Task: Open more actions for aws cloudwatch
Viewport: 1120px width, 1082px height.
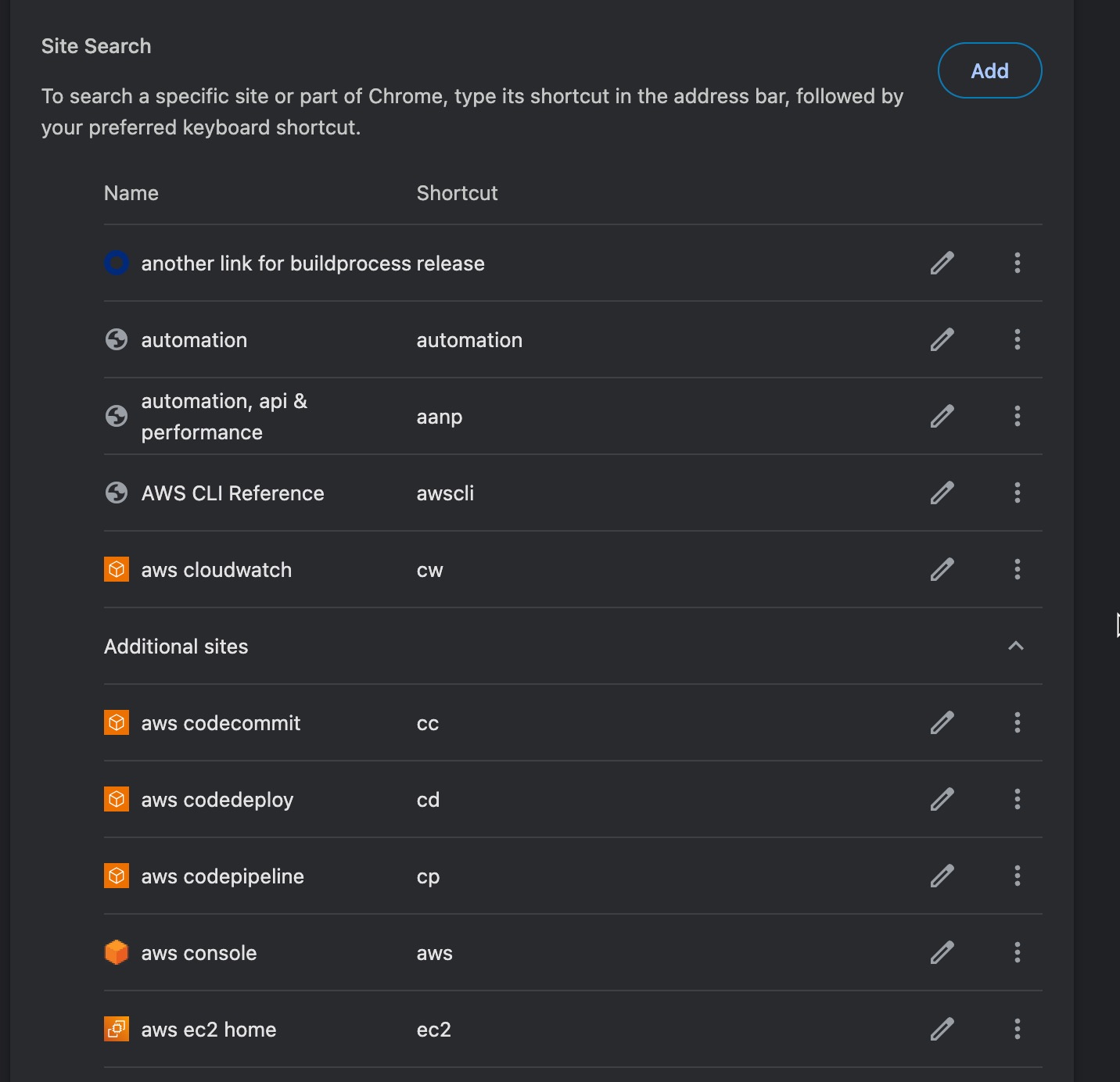Action: pos(1017,569)
